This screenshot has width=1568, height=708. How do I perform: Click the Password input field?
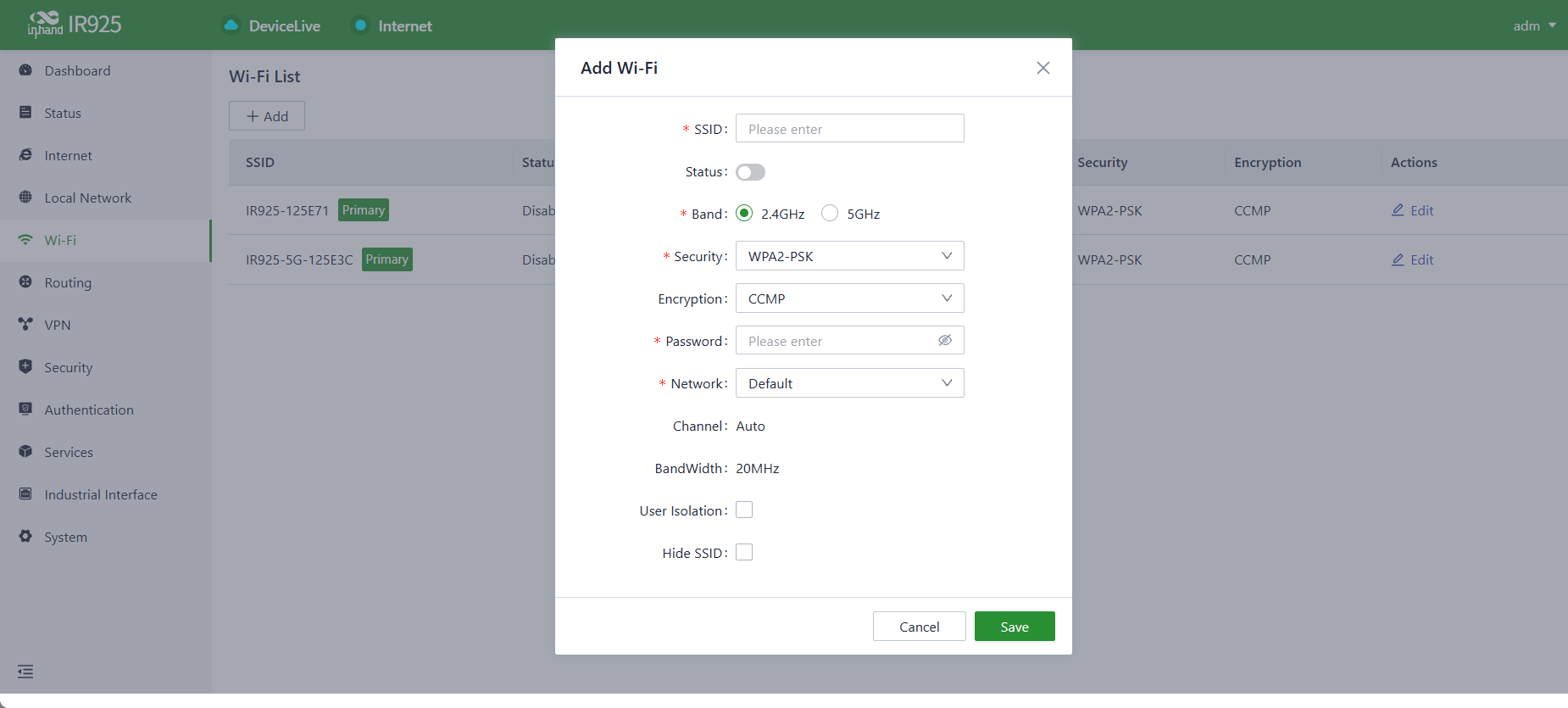(850, 340)
